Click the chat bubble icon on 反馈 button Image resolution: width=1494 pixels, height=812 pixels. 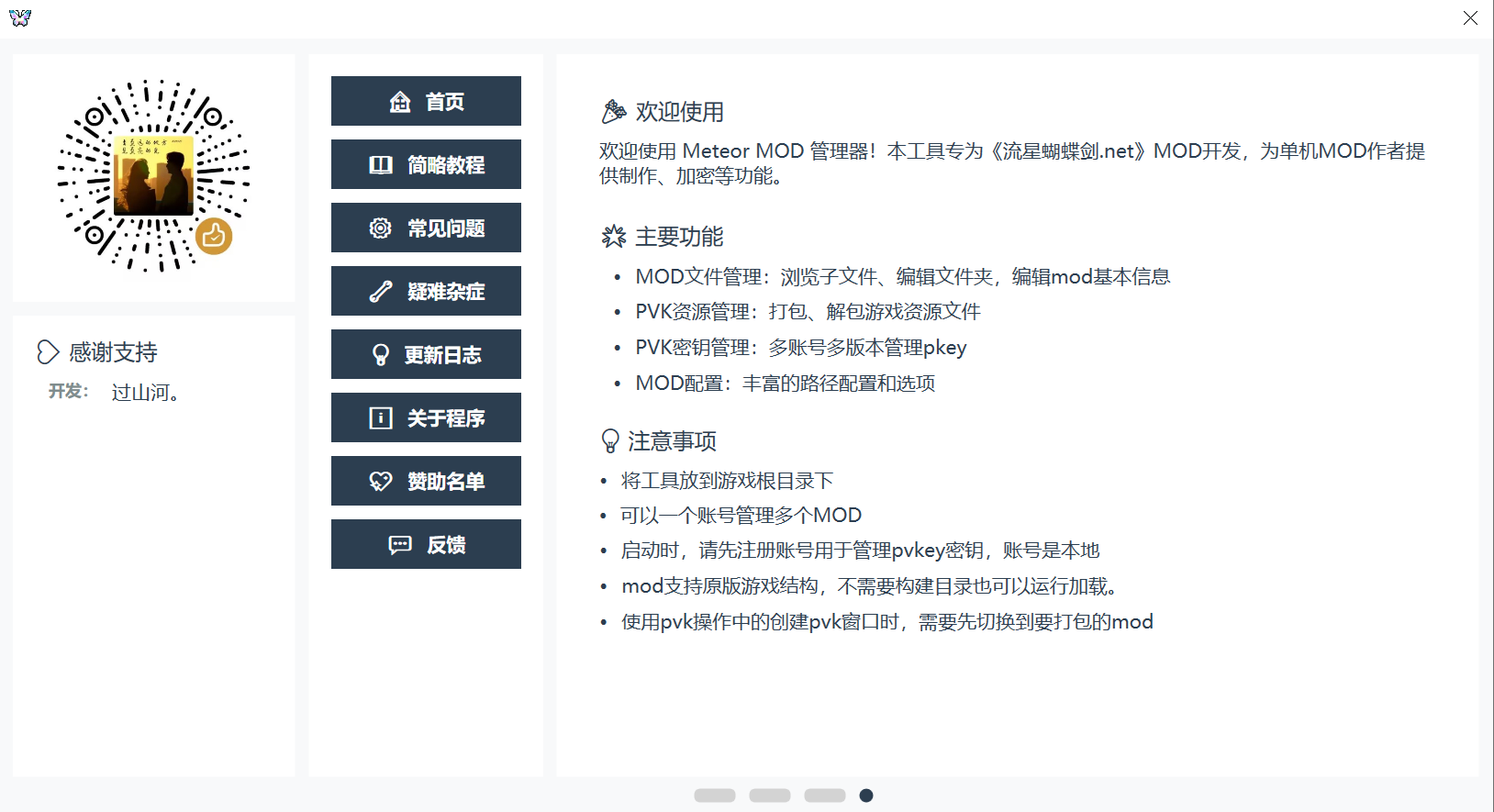[400, 545]
